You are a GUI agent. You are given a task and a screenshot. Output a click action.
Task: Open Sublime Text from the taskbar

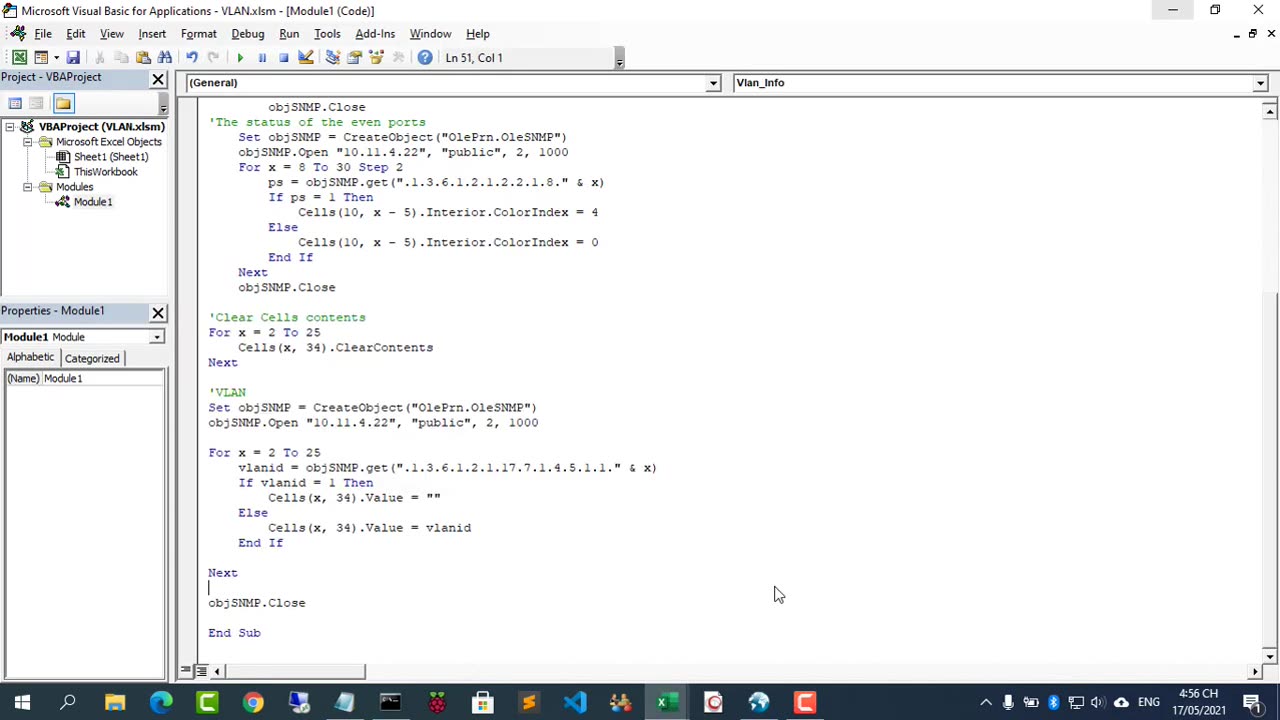(529, 703)
